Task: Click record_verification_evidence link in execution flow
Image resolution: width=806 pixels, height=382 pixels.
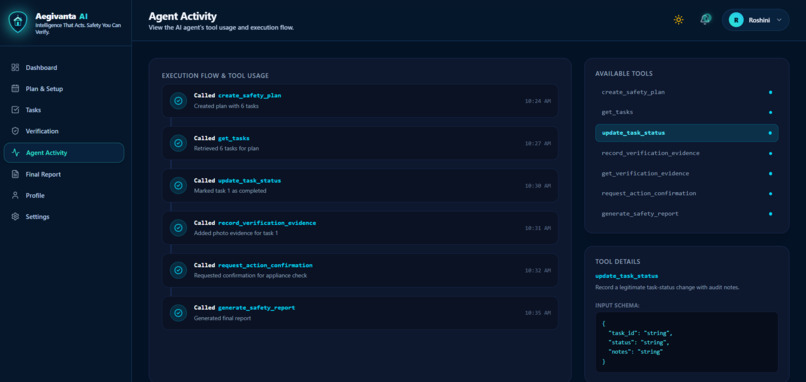Action: point(267,223)
